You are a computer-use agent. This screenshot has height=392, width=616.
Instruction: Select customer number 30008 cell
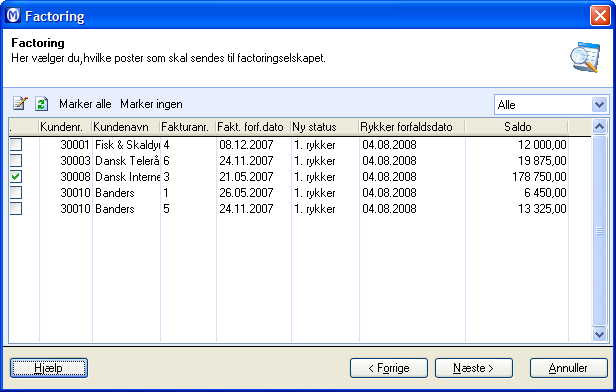point(75,177)
